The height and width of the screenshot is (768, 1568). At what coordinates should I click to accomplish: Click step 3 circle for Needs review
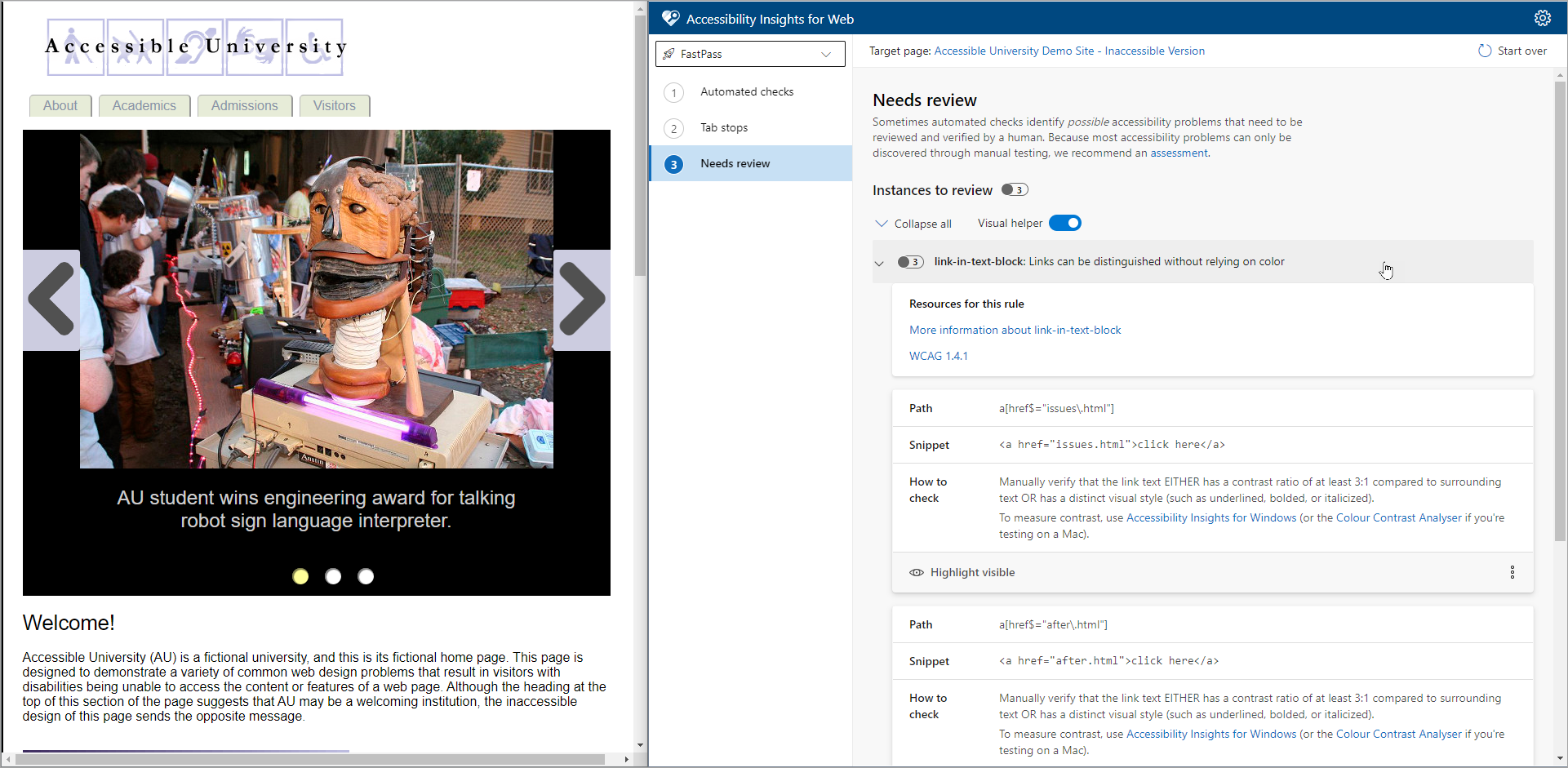[673, 164]
